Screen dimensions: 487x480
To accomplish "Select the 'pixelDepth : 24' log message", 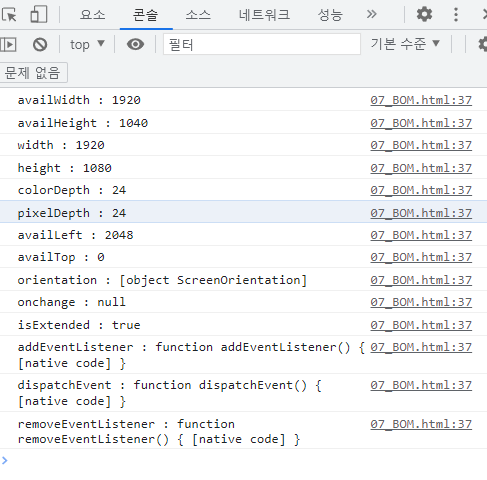I will pyautogui.click(x=72, y=213).
